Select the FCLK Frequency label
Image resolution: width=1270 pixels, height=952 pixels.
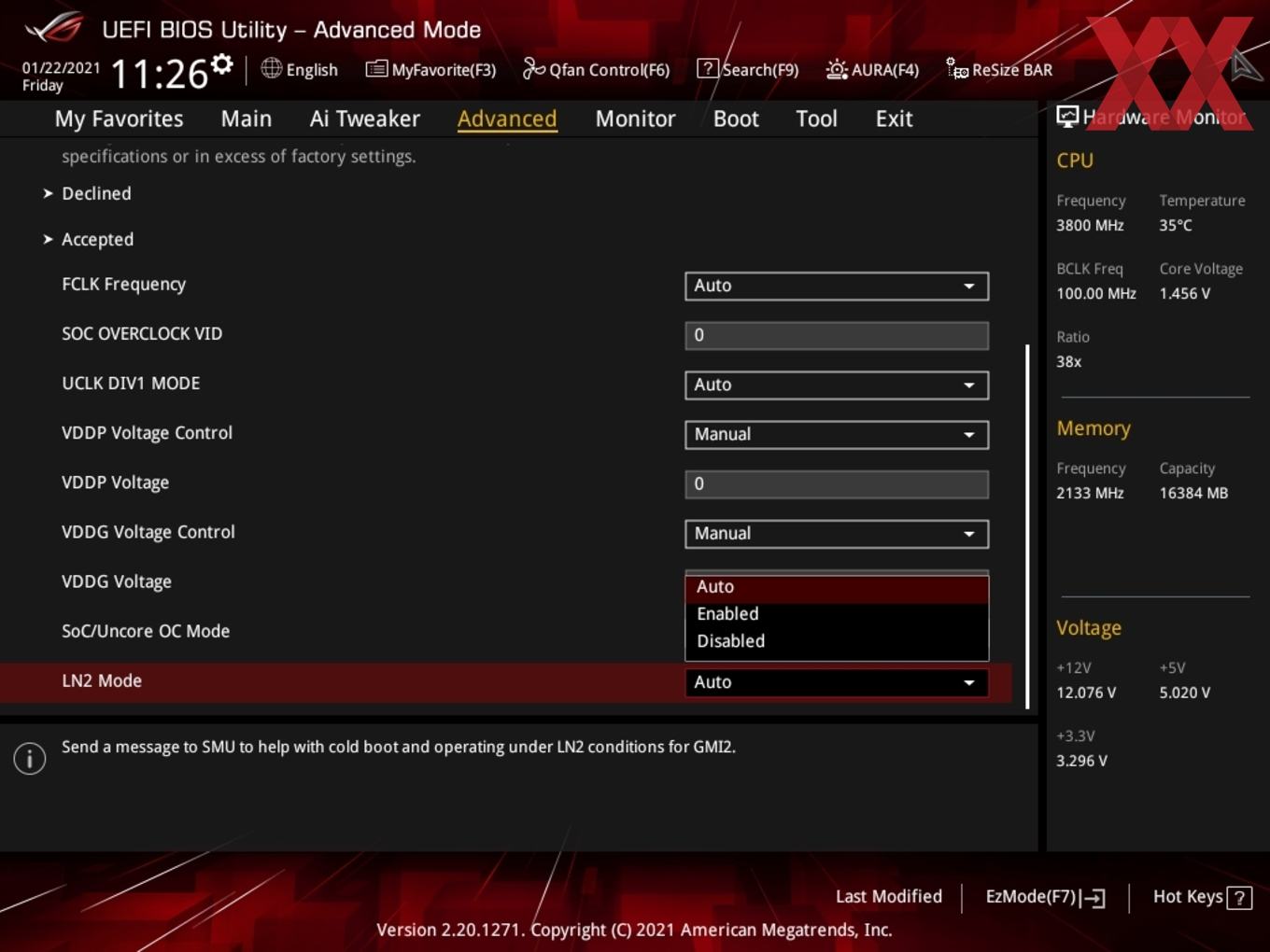(123, 284)
